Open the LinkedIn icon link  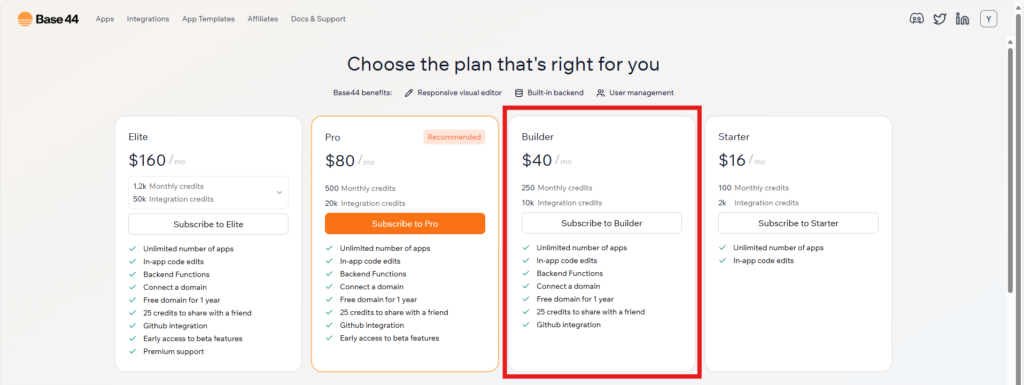[962, 19]
